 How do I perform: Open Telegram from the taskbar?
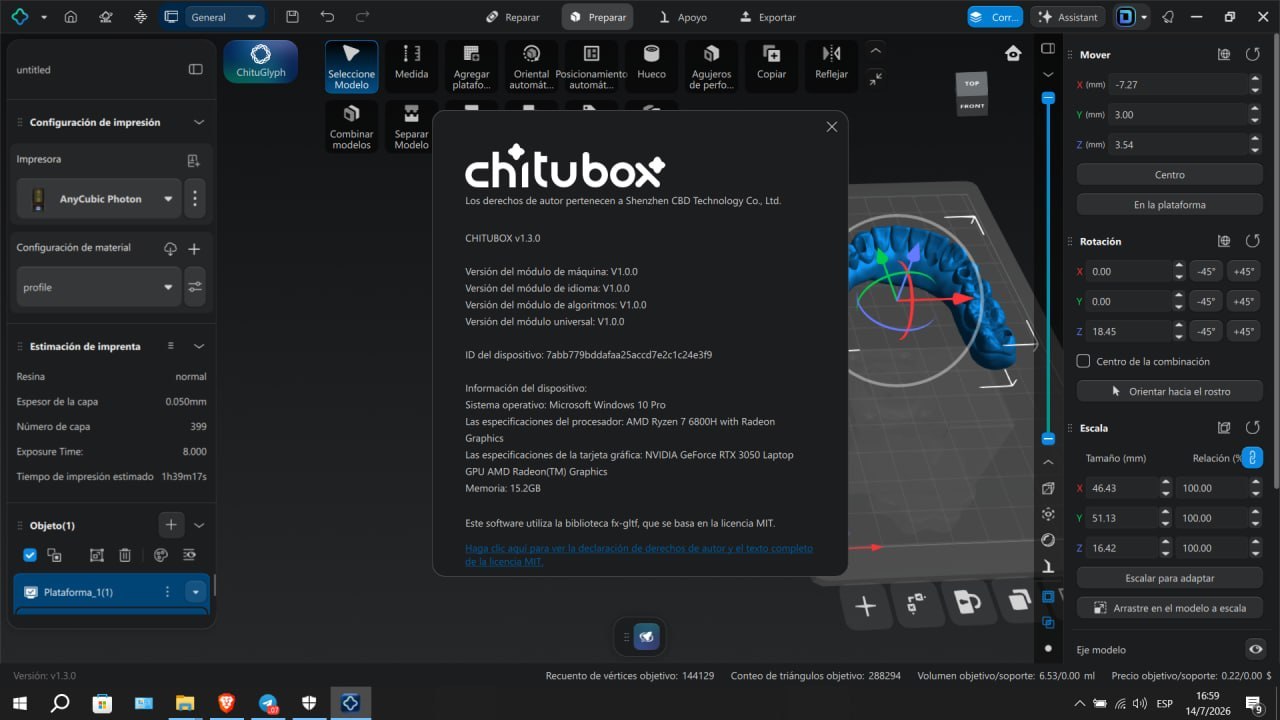coord(268,703)
